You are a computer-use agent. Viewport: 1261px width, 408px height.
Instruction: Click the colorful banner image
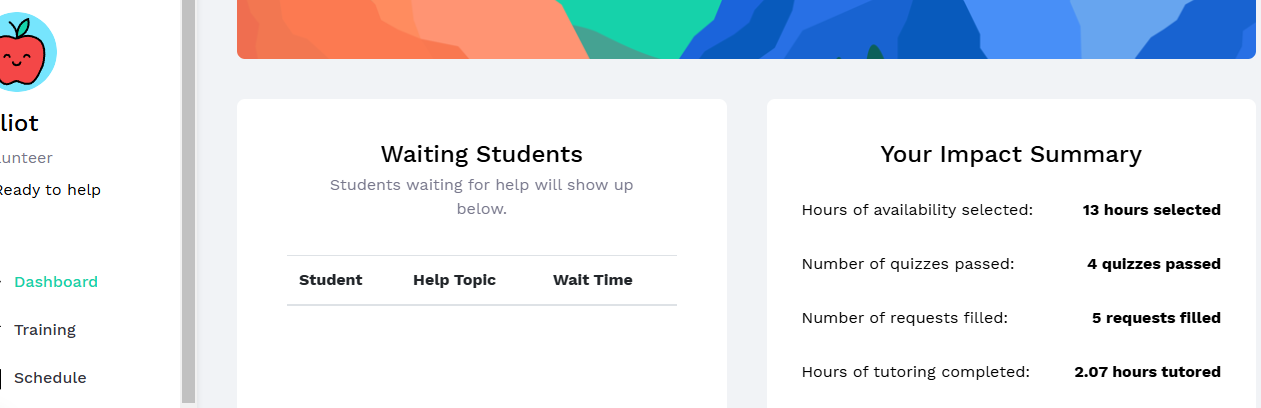tap(746, 29)
